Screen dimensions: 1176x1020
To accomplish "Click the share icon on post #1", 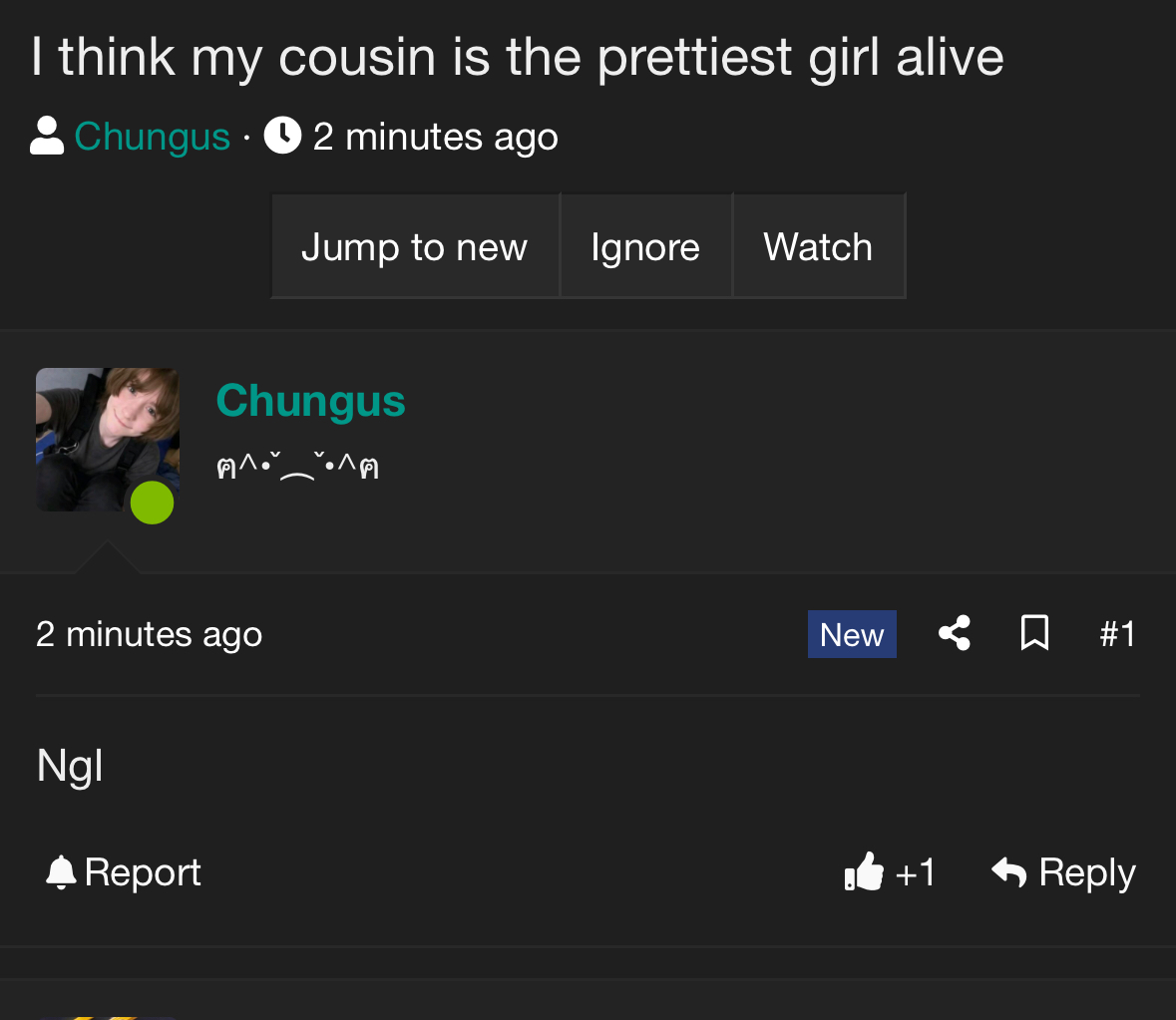I will click(955, 633).
